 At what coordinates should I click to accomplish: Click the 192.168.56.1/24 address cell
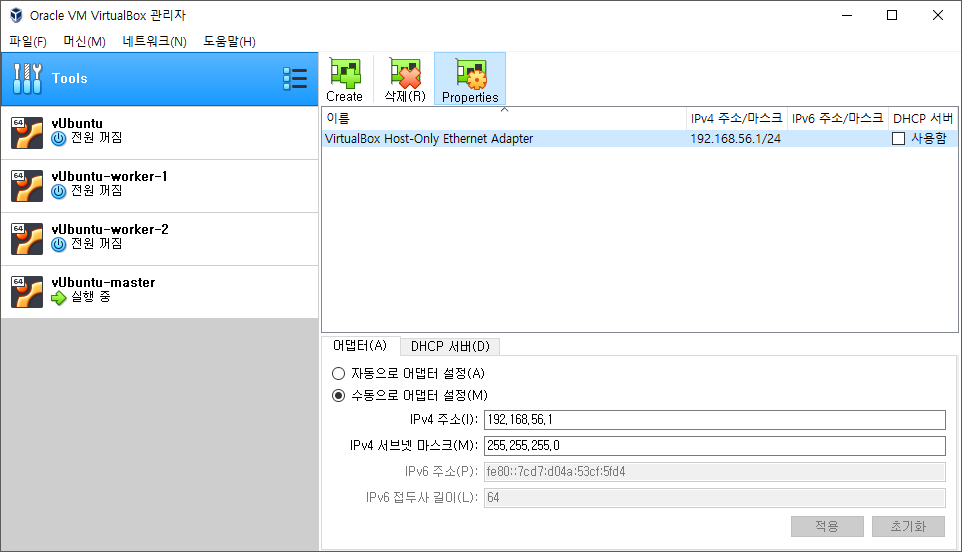pyautogui.click(x=736, y=139)
